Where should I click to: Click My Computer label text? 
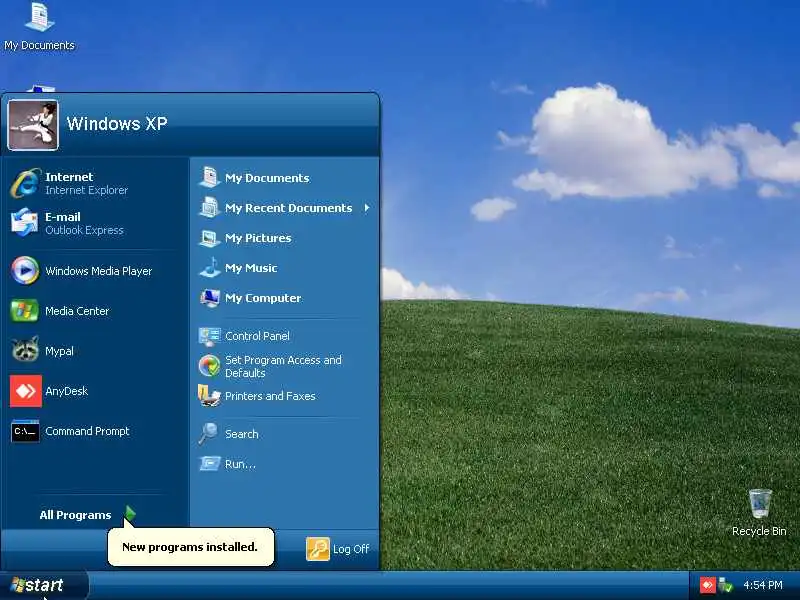(x=263, y=298)
